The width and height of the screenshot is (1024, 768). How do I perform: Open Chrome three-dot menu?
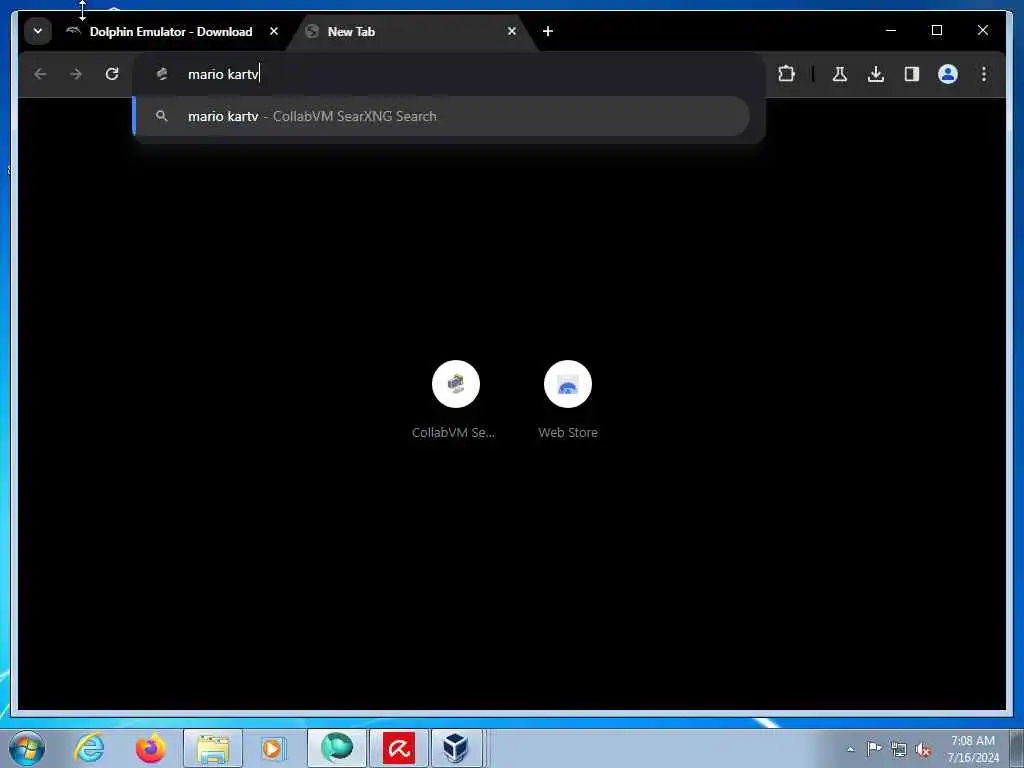[984, 74]
